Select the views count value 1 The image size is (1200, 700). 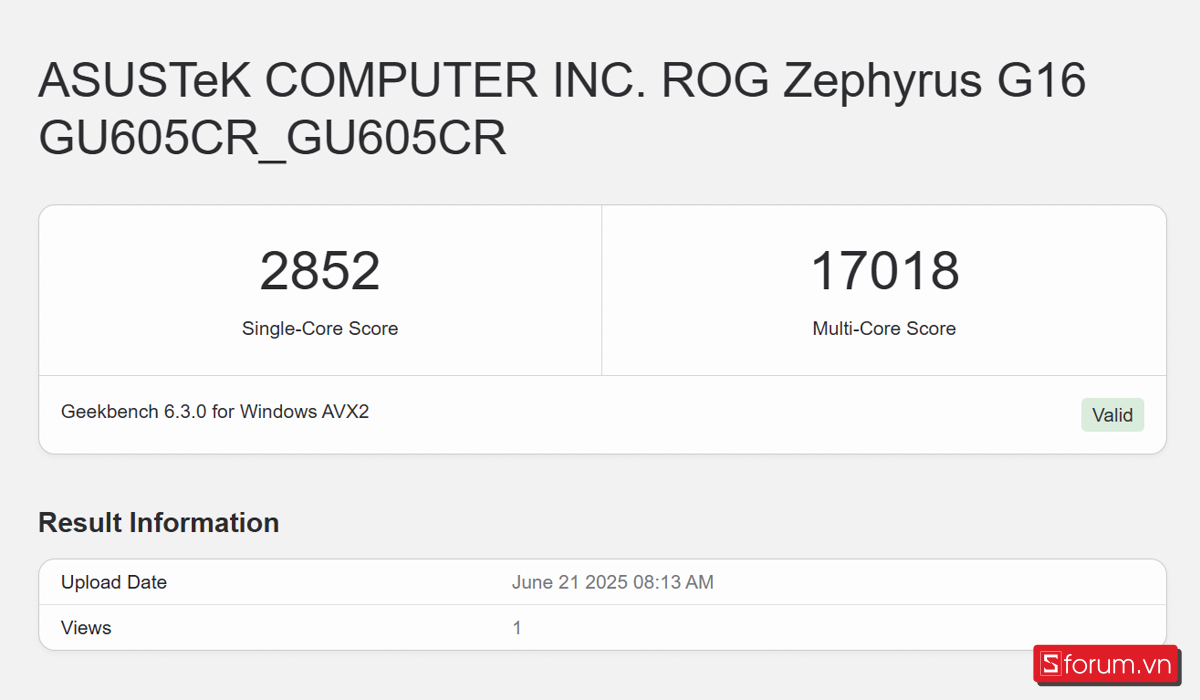tap(517, 628)
